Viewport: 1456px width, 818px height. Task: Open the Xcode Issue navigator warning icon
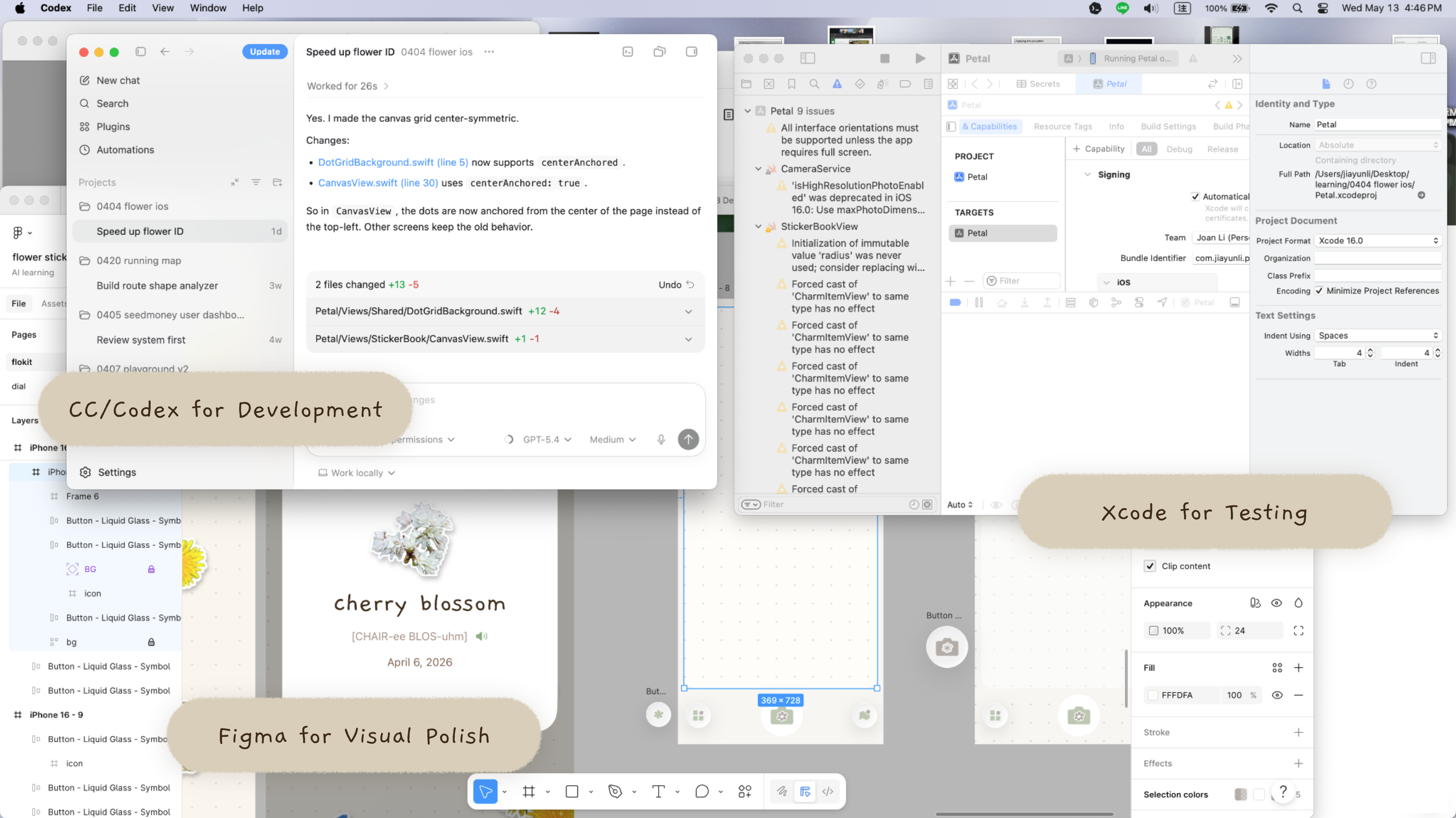836,84
